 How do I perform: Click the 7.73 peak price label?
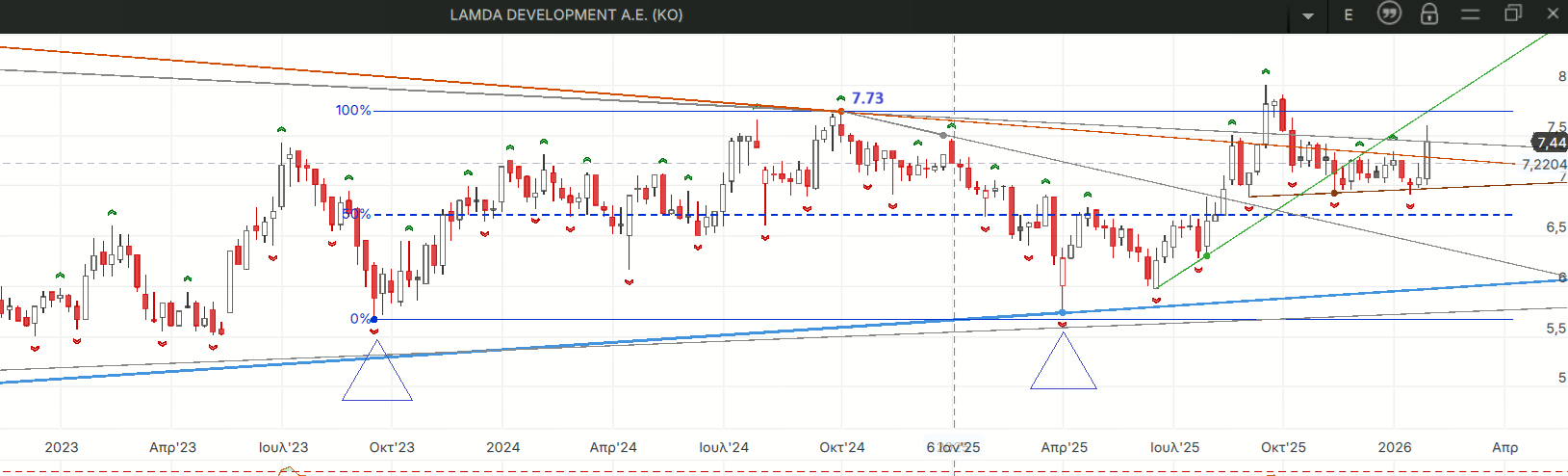867,98
